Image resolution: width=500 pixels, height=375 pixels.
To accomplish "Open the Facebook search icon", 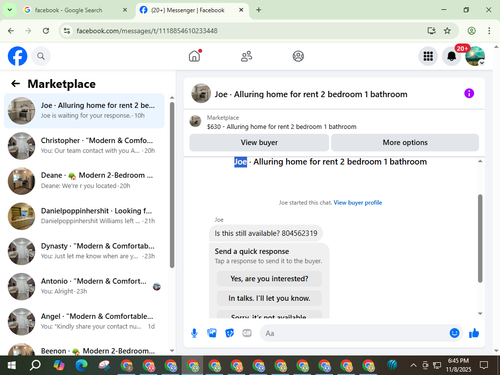I will pyautogui.click(x=41, y=56).
